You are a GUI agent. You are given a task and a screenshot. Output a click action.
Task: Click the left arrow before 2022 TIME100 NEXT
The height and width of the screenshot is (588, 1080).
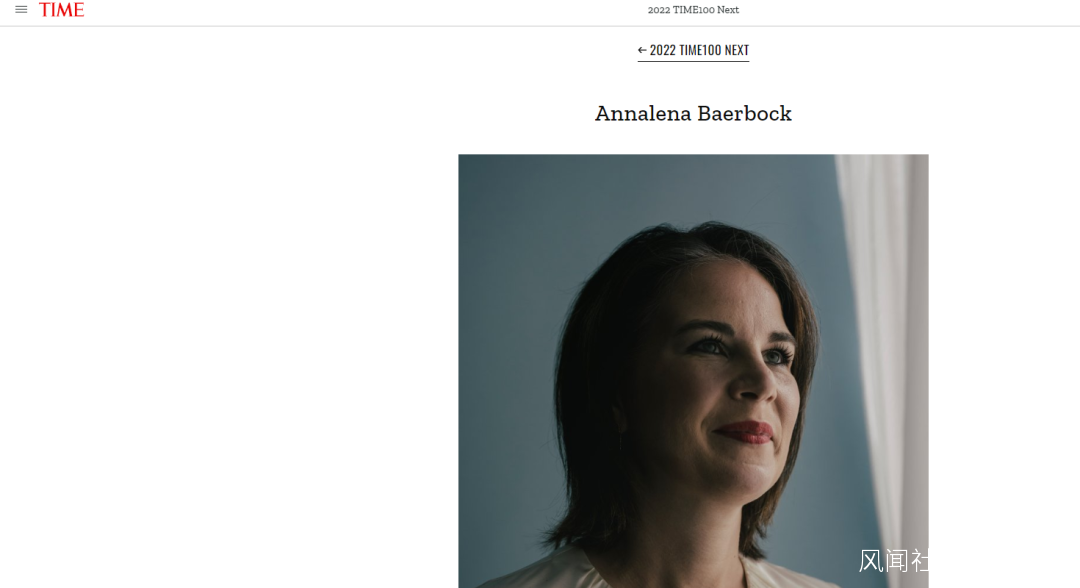coord(642,50)
